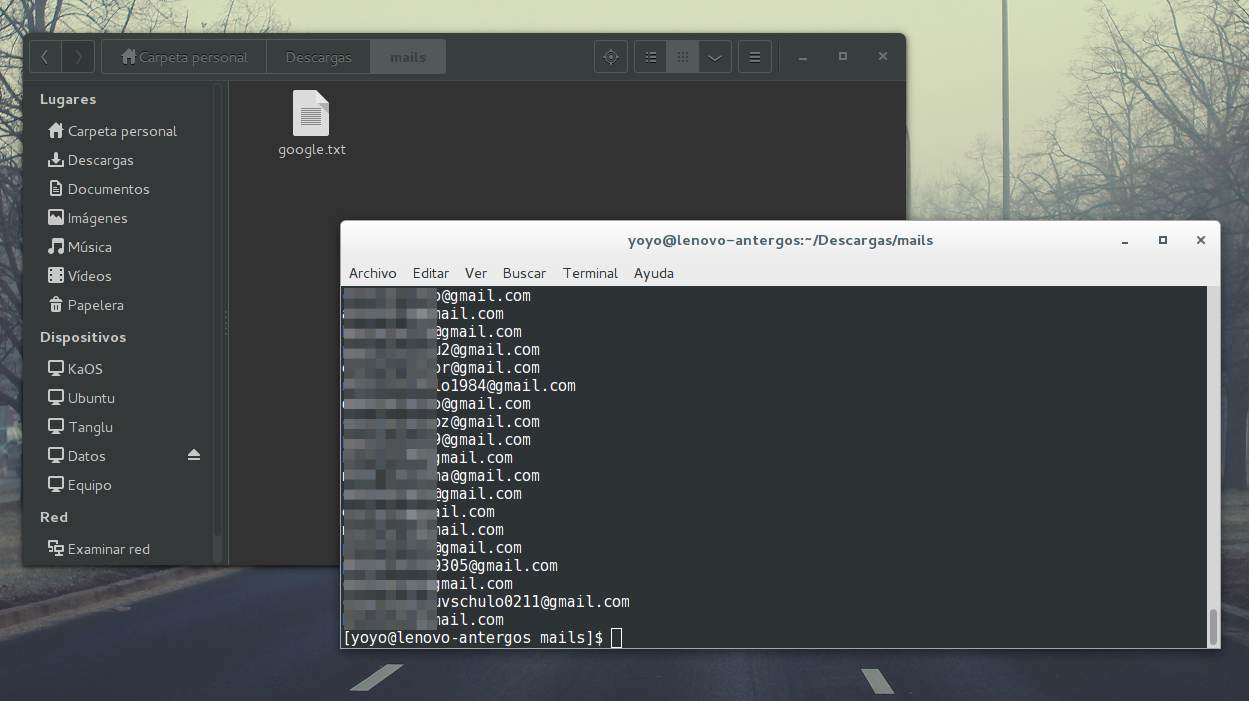Switch the file manager to list view
Viewport: 1249px width, 701px height.
(651, 57)
